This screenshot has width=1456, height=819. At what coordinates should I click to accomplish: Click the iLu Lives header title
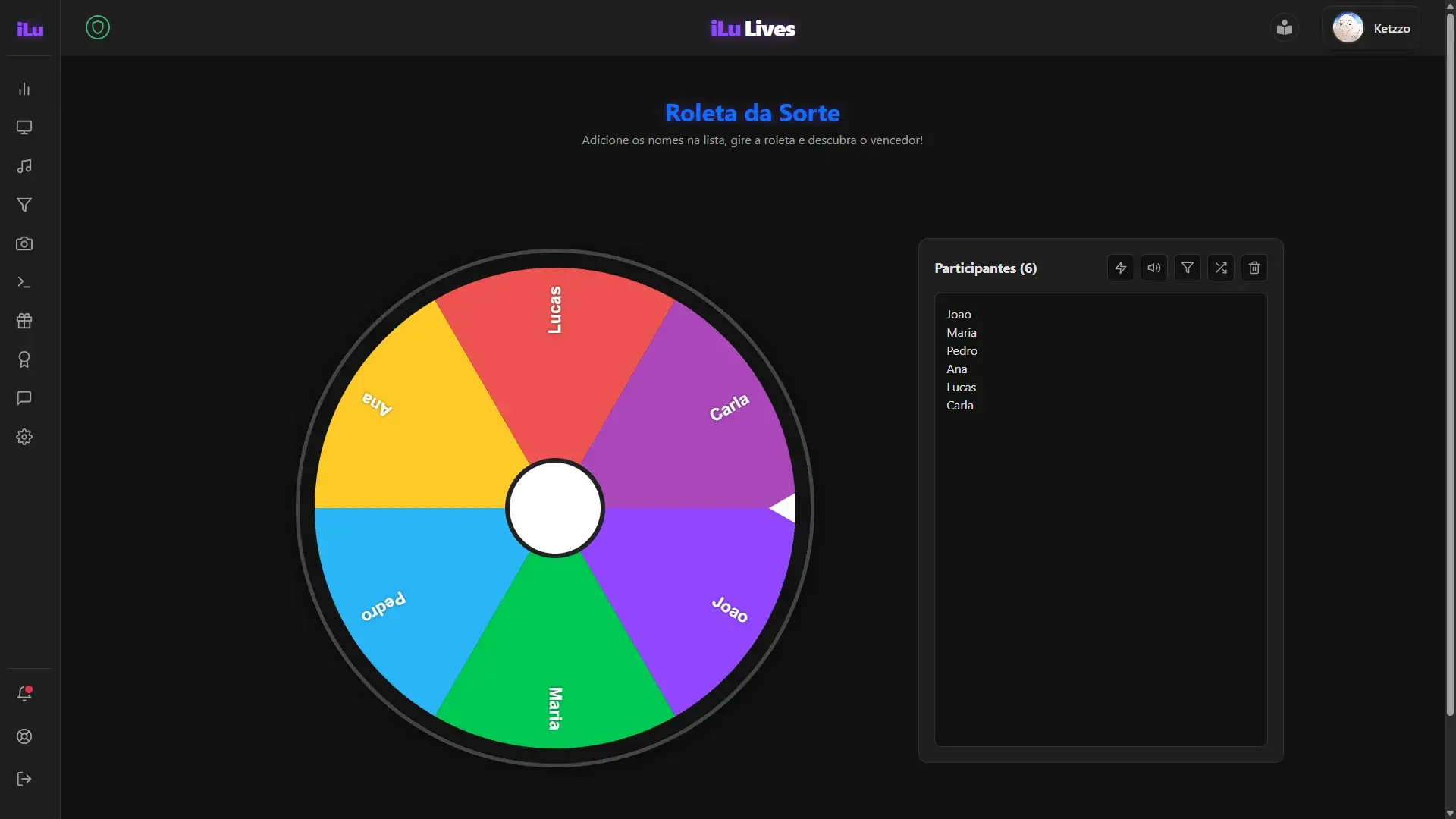point(752,29)
